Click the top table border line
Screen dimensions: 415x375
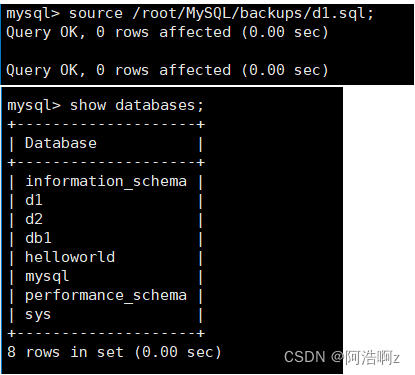(x=106, y=125)
